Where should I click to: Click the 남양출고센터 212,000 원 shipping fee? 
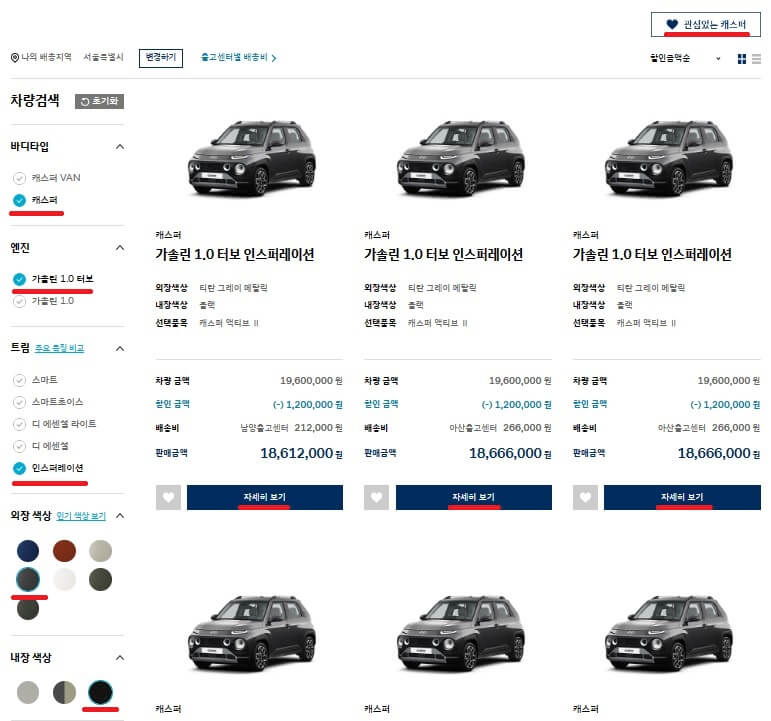tap(291, 428)
